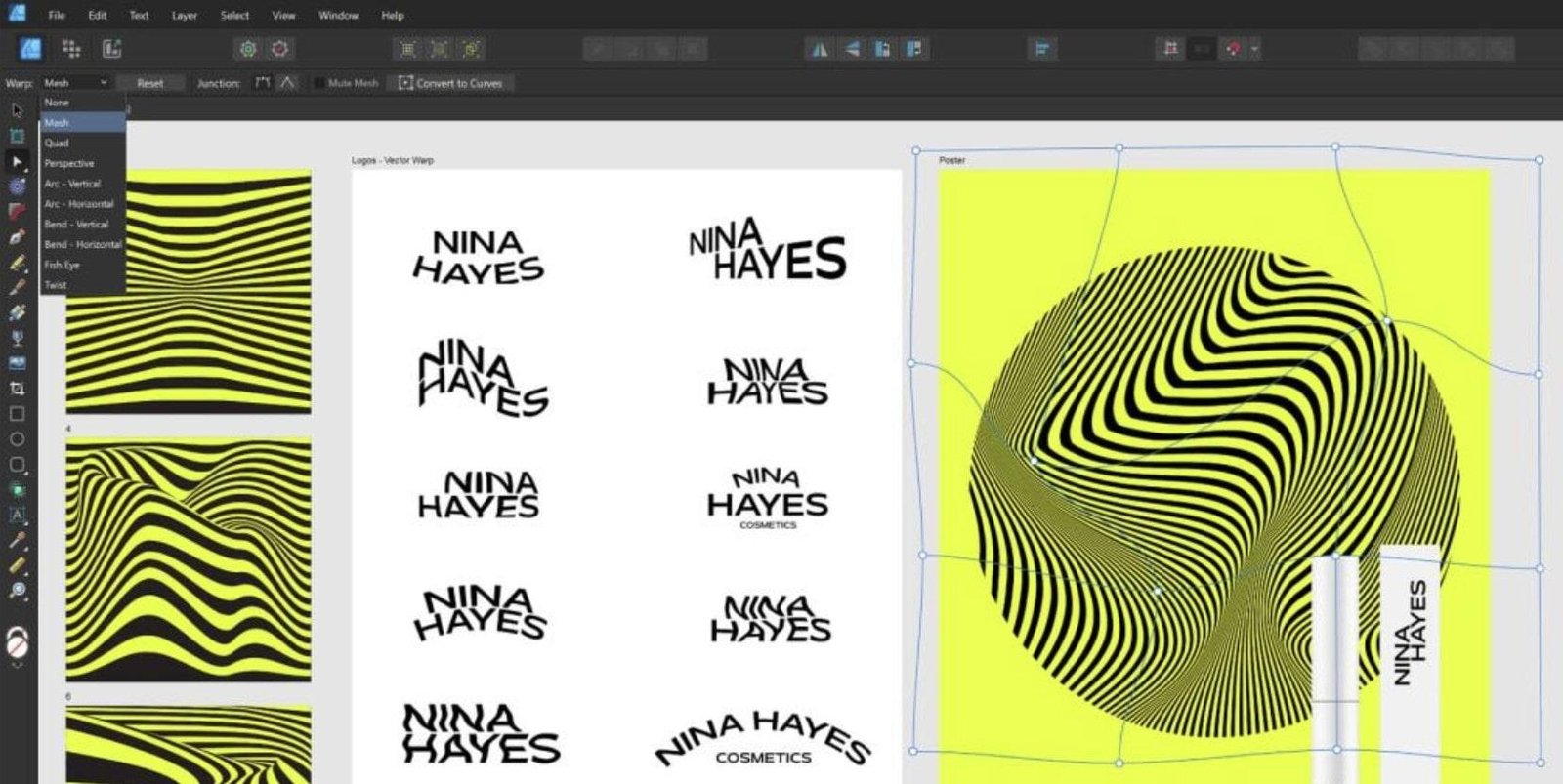This screenshot has width=1563, height=784.
Task: Rotate selection clockwise
Action: (x=914, y=49)
